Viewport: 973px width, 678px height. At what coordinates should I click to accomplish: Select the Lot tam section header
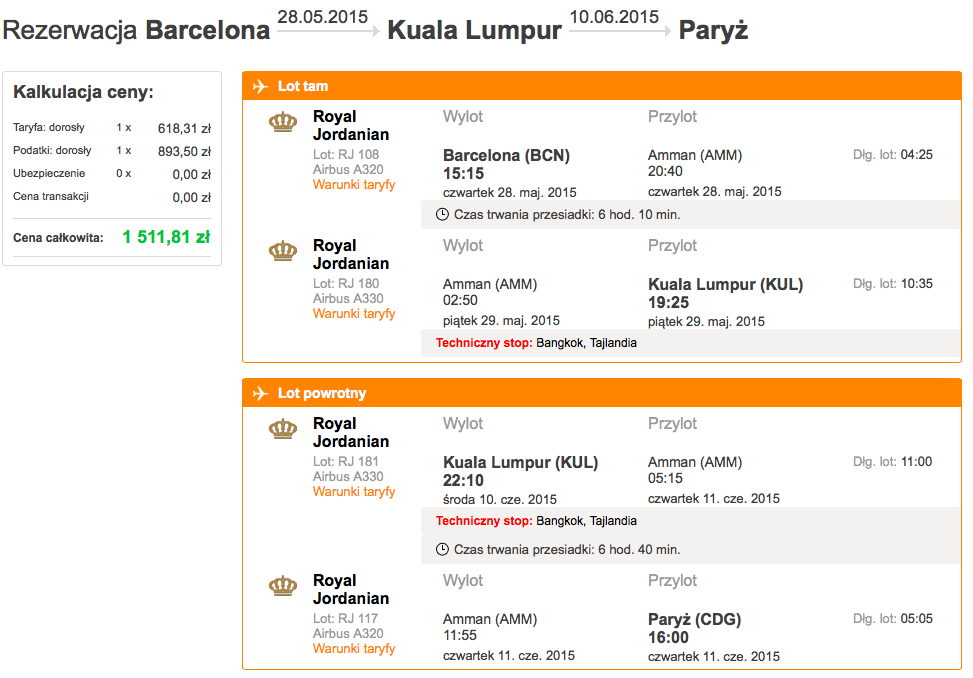click(602, 86)
